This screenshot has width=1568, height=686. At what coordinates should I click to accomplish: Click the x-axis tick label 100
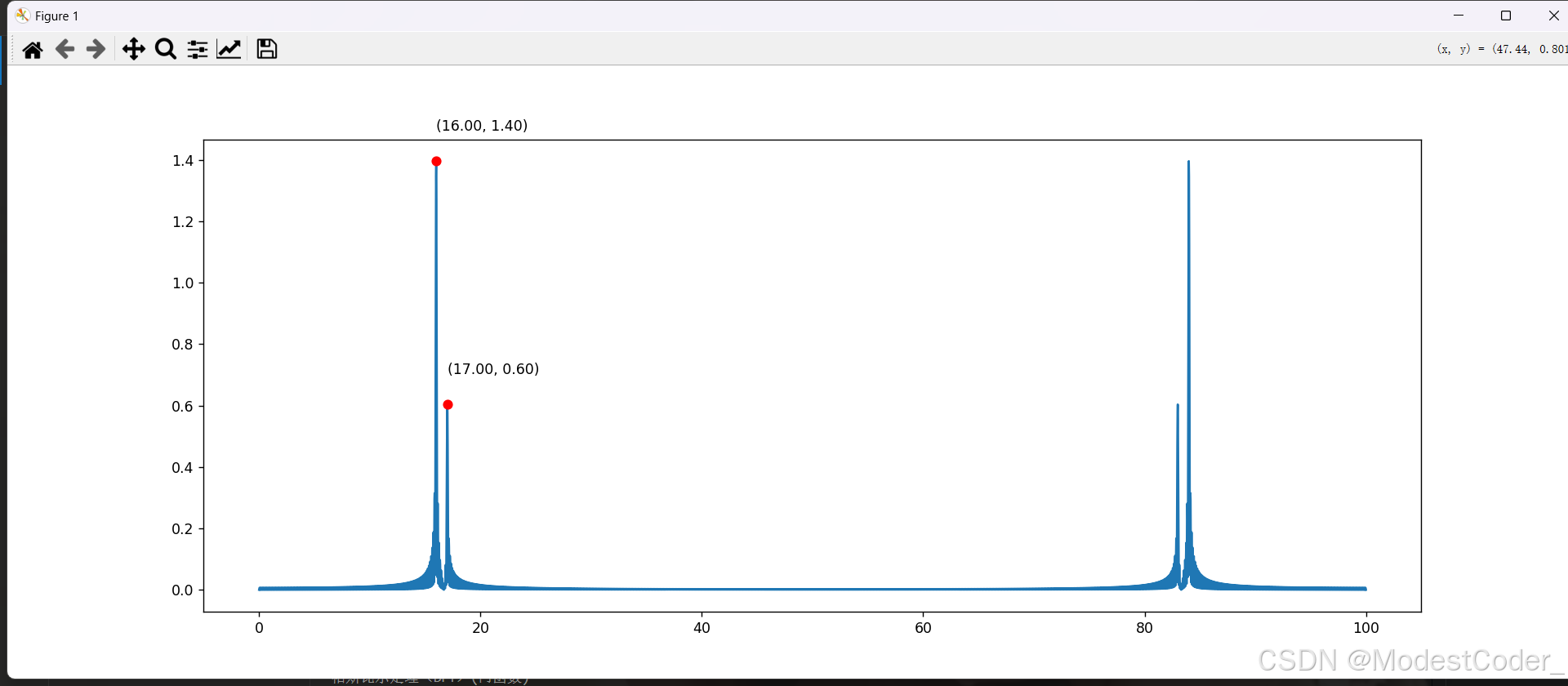[1365, 628]
